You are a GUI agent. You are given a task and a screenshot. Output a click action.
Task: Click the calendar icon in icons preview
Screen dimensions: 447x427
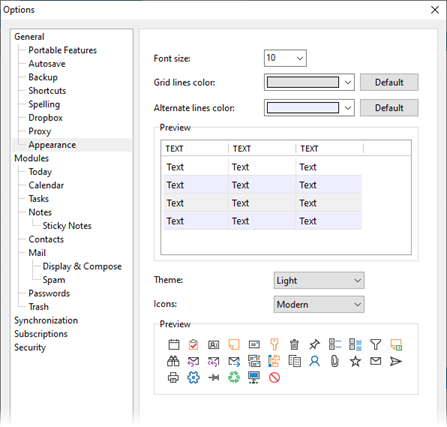coord(174,344)
